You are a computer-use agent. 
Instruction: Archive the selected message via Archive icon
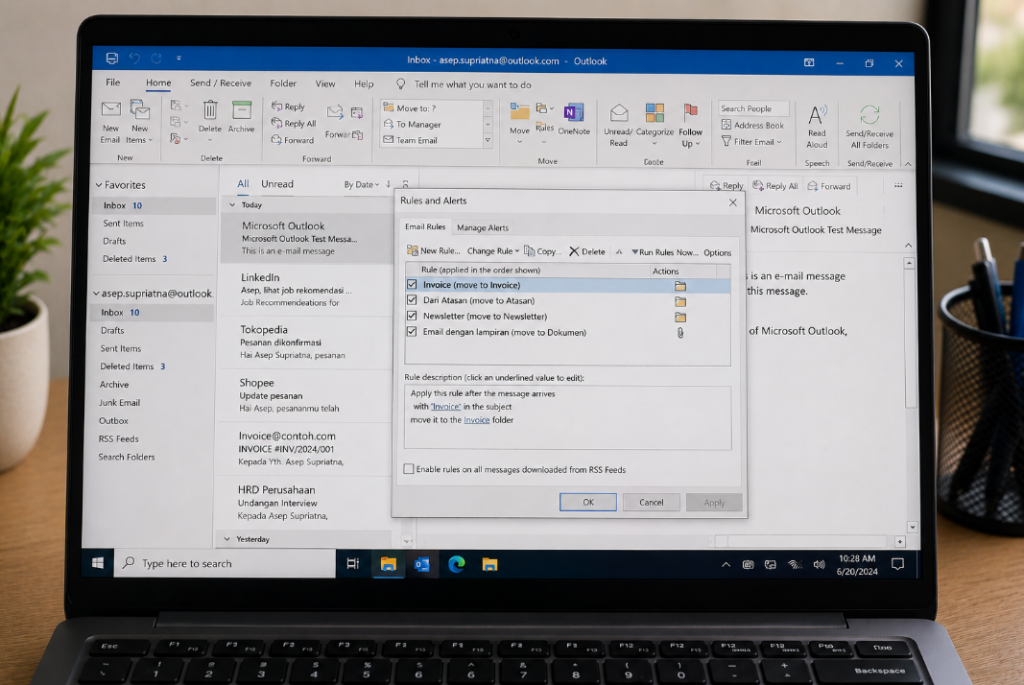tap(241, 110)
